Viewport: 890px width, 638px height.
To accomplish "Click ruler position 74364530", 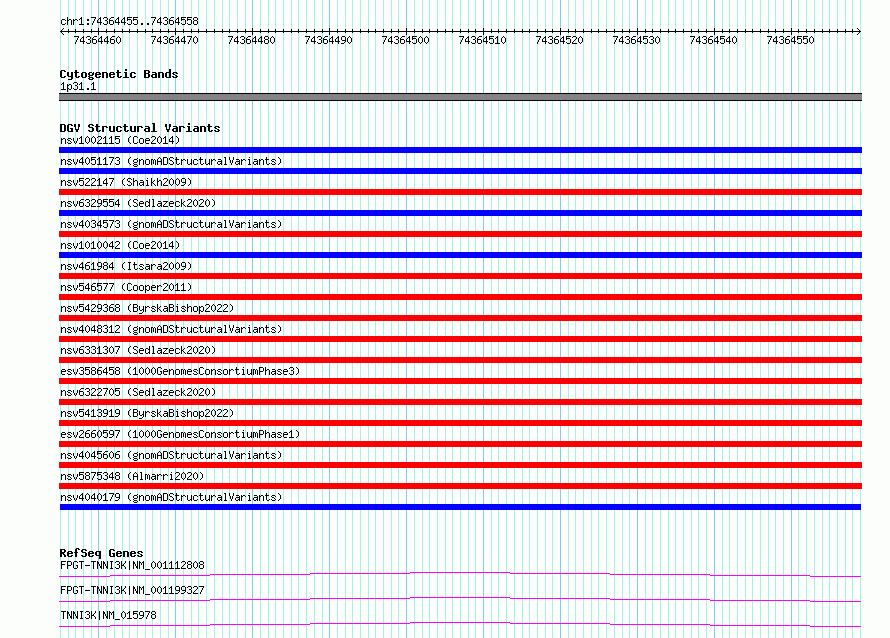I will (637, 40).
